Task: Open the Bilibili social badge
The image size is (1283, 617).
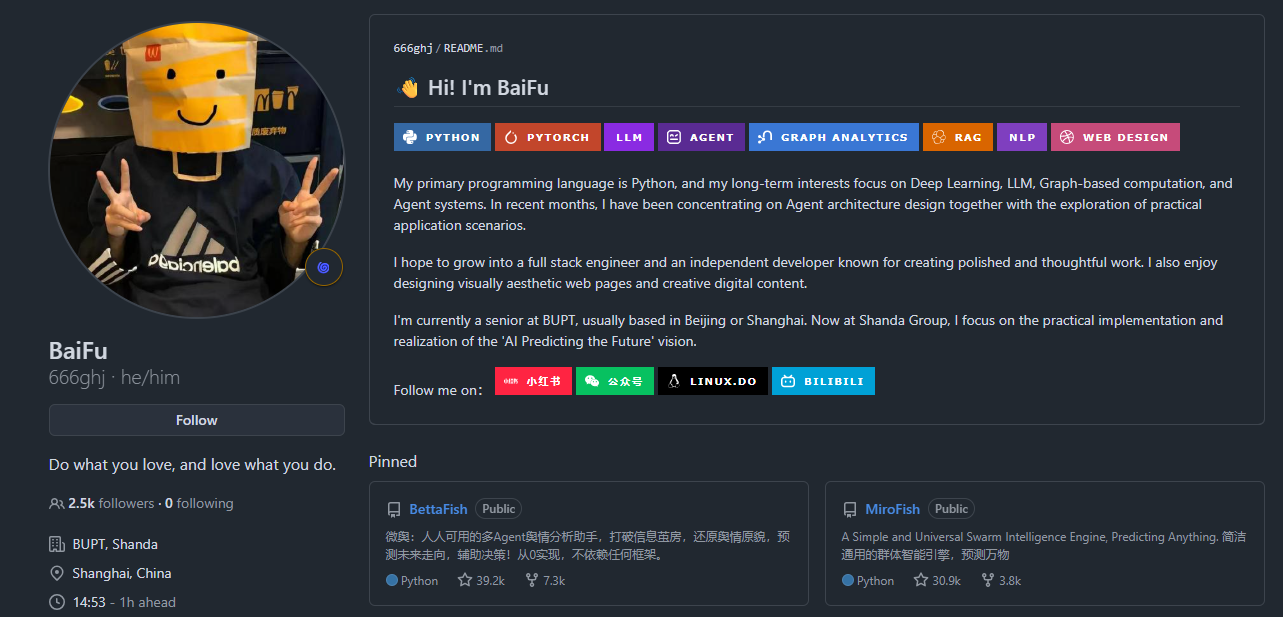Action: point(822,381)
